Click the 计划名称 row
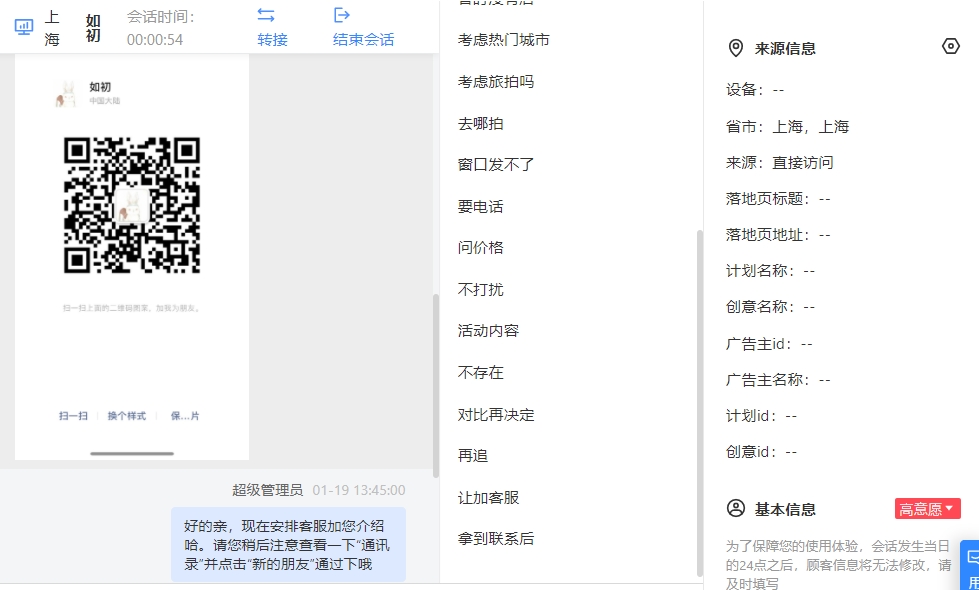Image resolution: width=979 pixels, height=590 pixels. click(770, 271)
